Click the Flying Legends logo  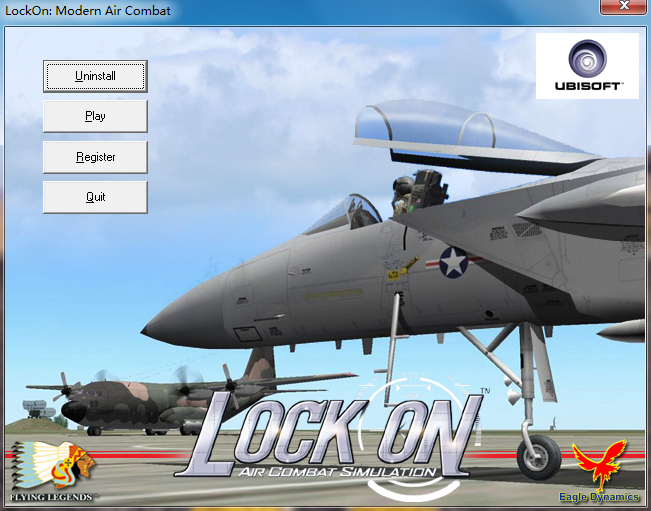[x=52, y=471]
